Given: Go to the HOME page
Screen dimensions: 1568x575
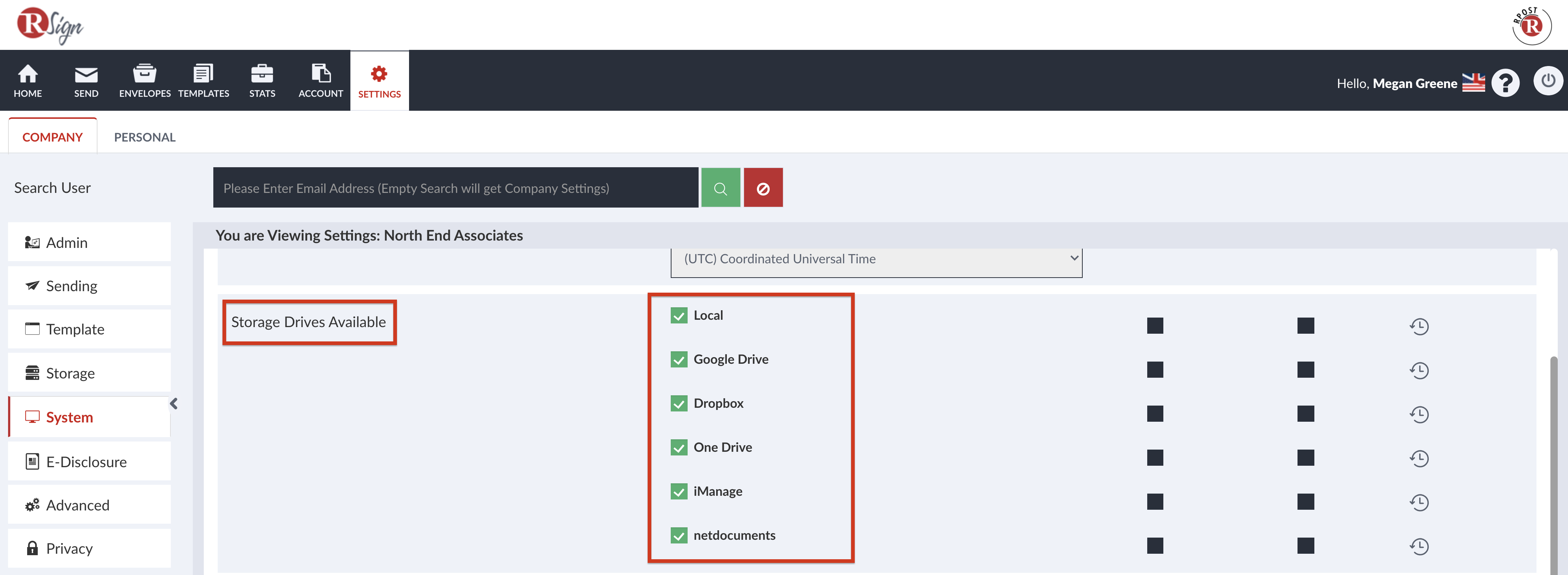Looking at the screenshot, I should coord(28,80).
